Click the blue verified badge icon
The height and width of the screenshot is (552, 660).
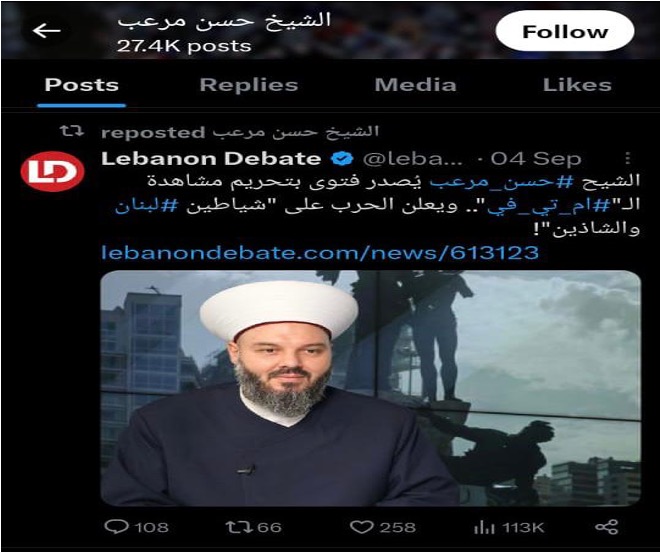[342, 159]
